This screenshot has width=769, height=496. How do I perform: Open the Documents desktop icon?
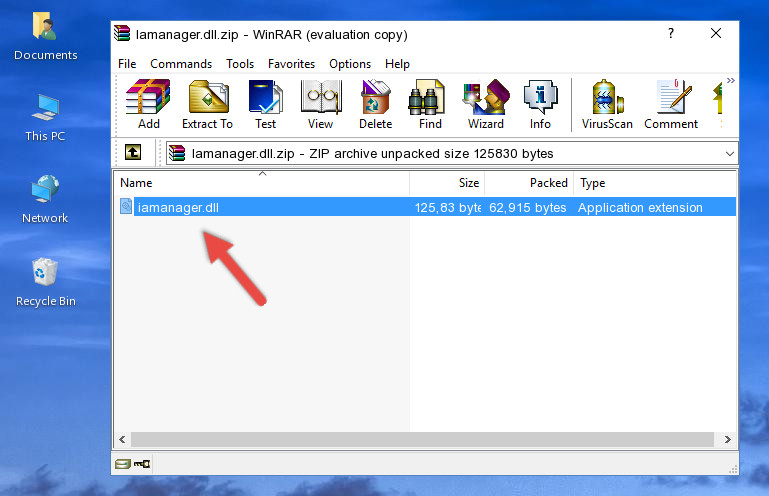point(46,36)
